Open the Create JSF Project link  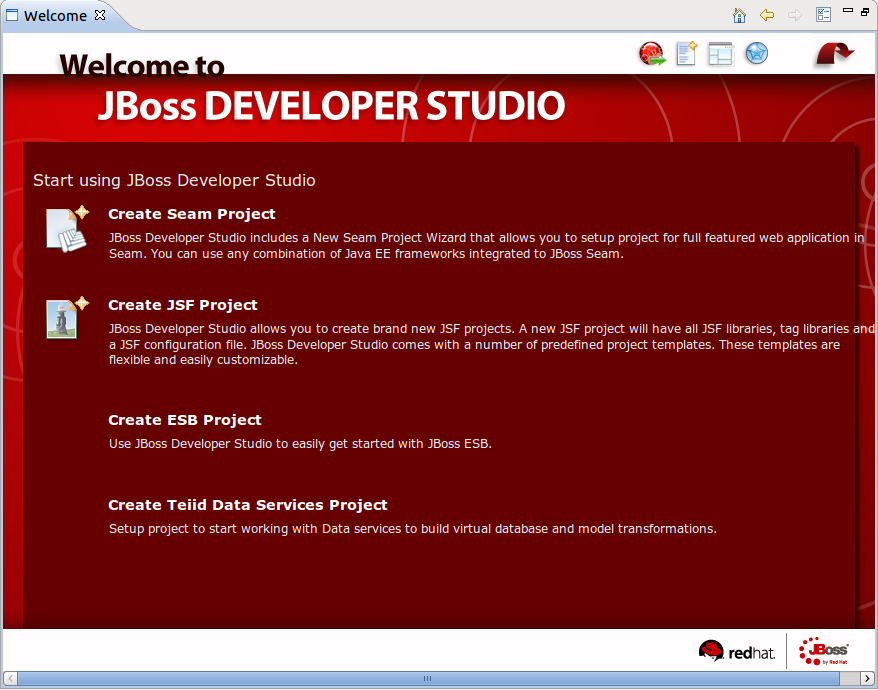point(183,305)
